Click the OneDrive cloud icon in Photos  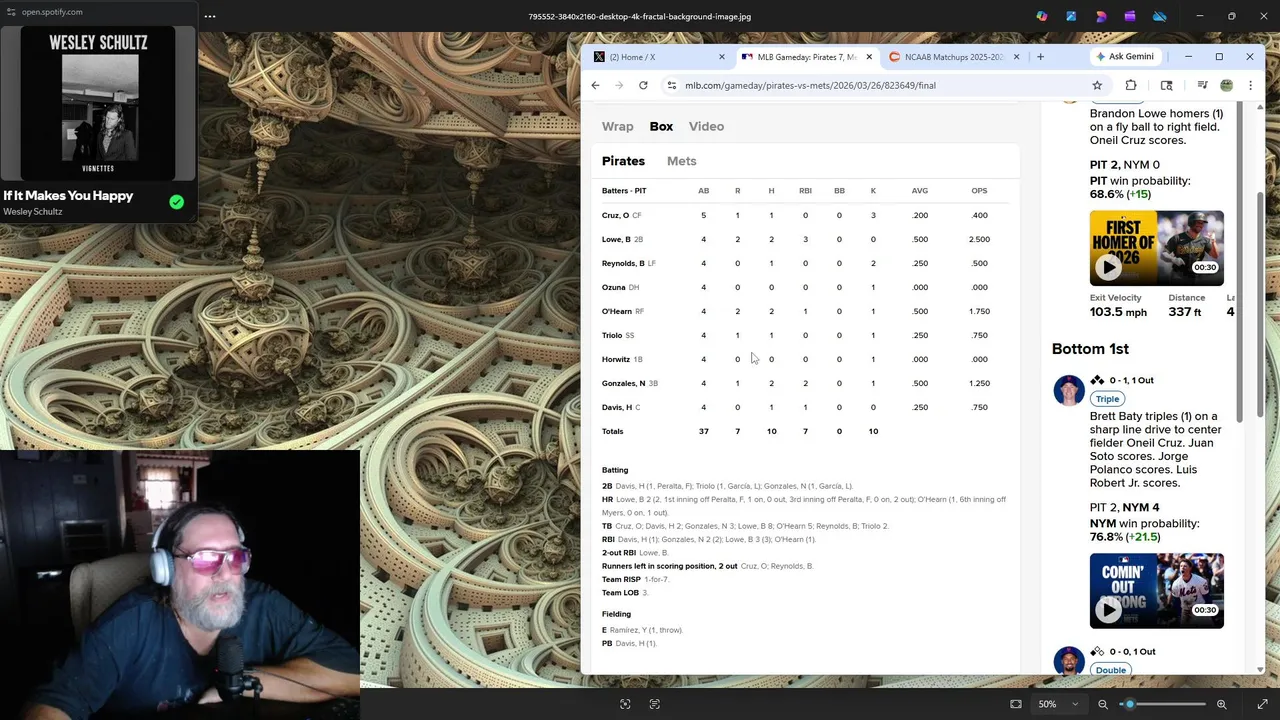pos(1160,16)
